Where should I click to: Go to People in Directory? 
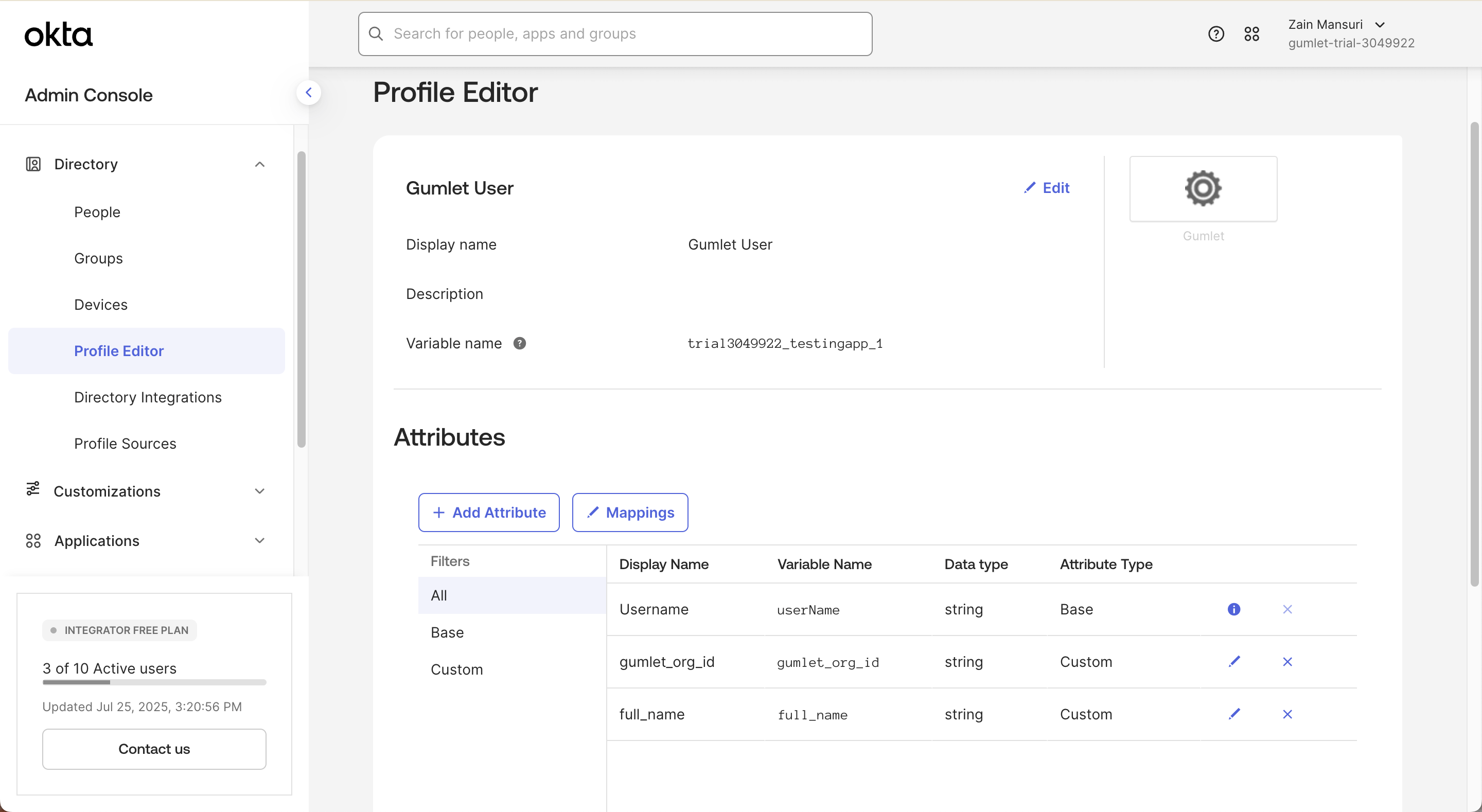pyautogui.click(x=97, y=212)
